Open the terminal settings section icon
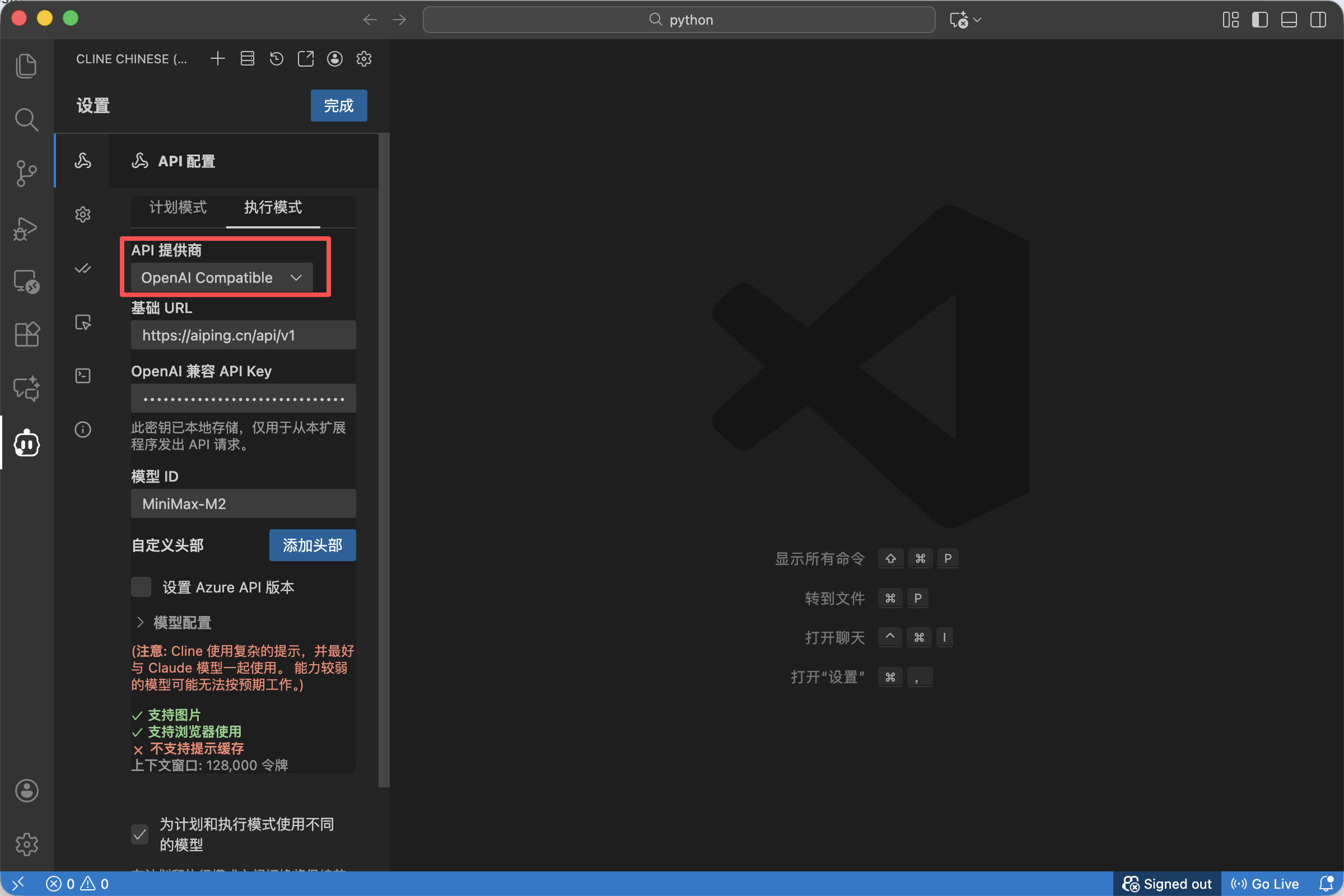The image size is (1344, 896). click(x=83, y=375)
